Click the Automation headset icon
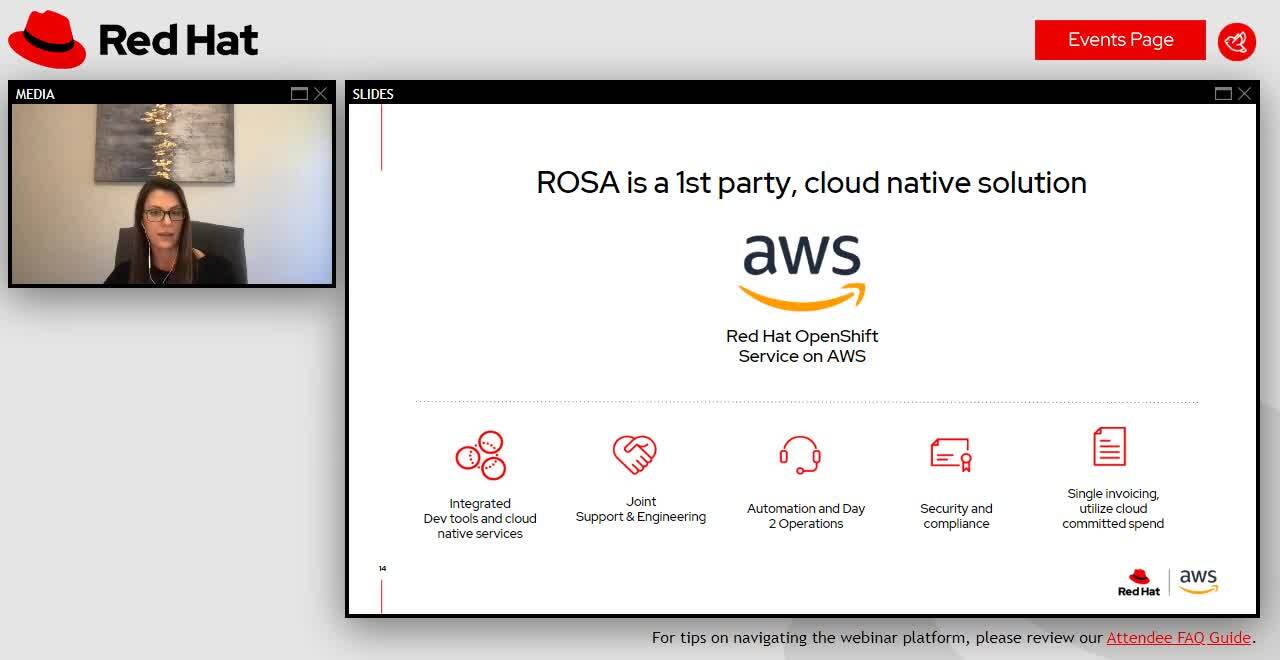This screenshot has width=1280, height=660. click(800, 455)
